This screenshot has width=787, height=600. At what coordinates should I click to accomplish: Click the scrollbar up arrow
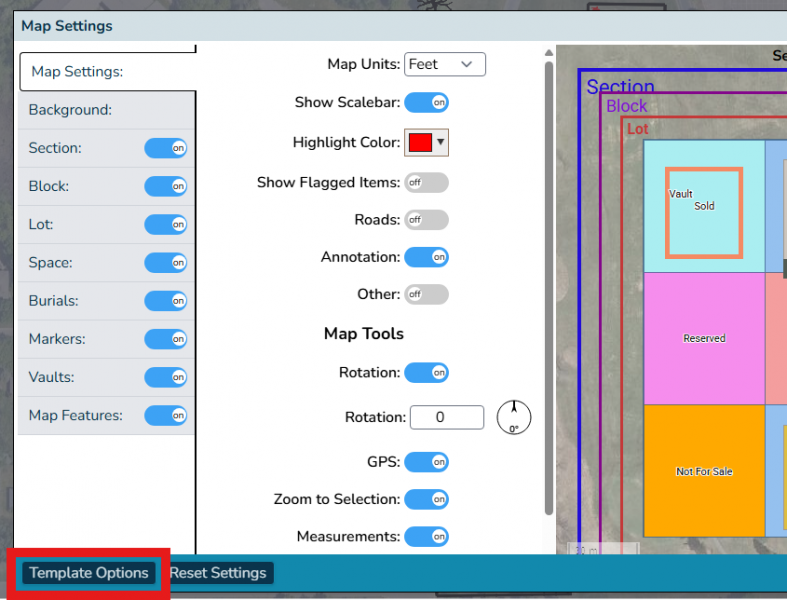click(x=549, y=53)
